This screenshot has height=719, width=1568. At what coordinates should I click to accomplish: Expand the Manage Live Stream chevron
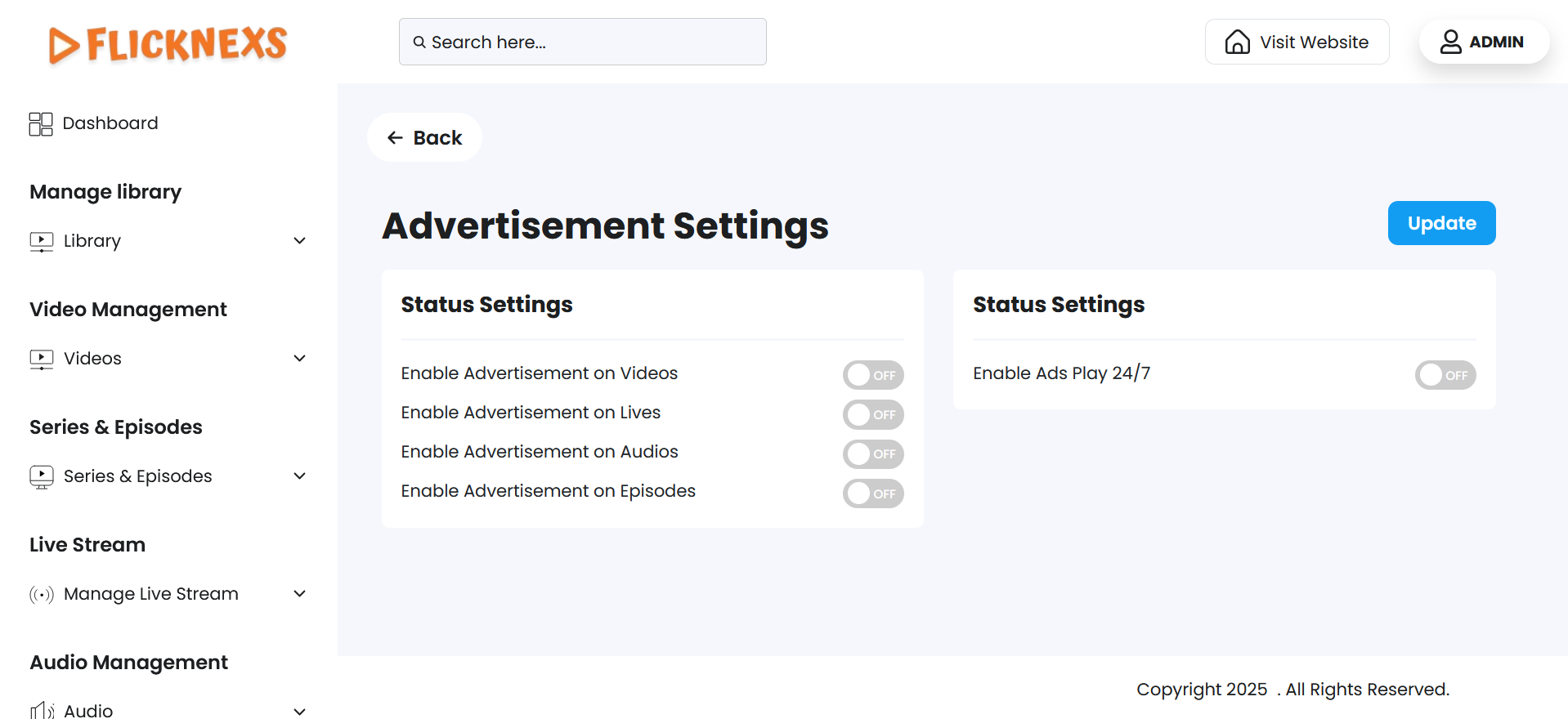(299, 594)
